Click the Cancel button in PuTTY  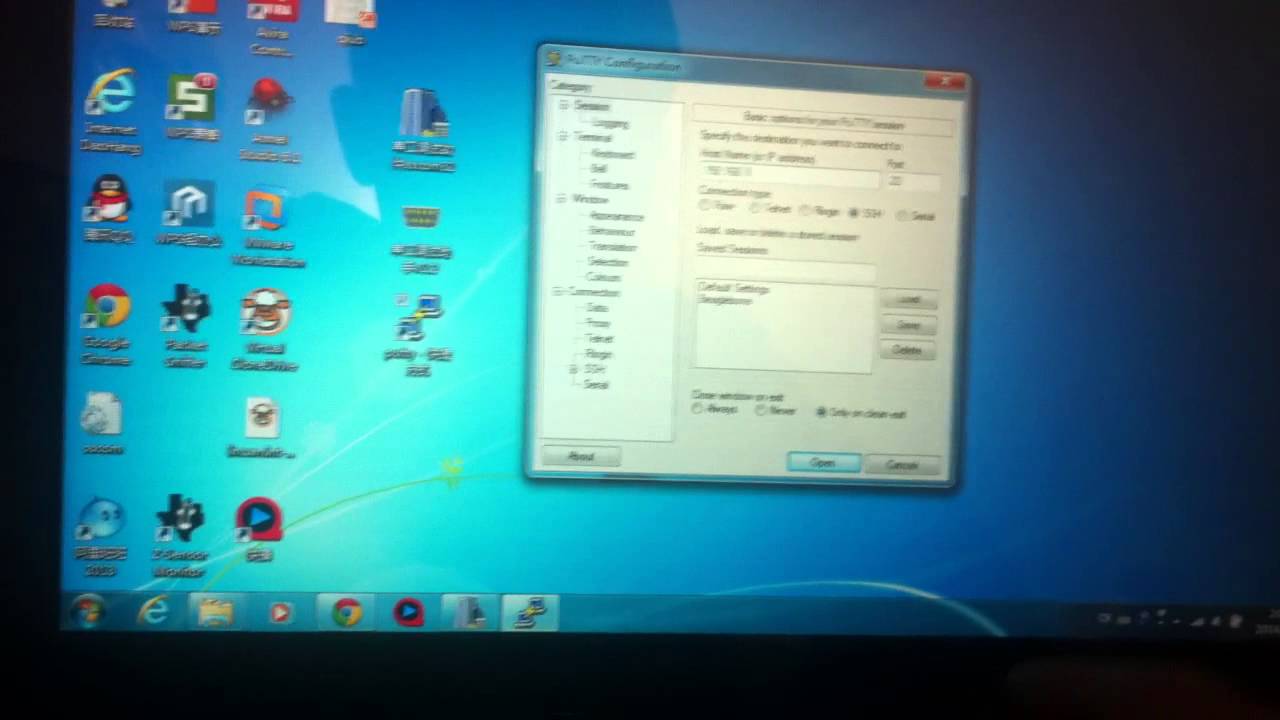(x=902, y=465)
